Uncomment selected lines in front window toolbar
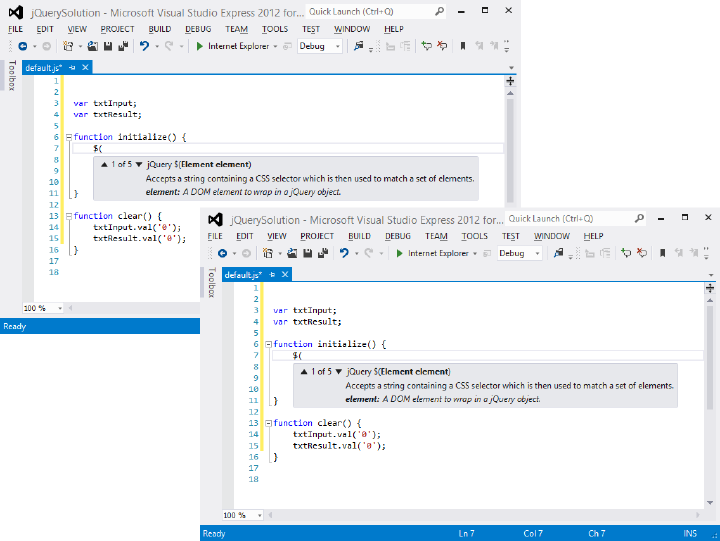This screenshot has height=541, width=720. click(x=641, y=253)
